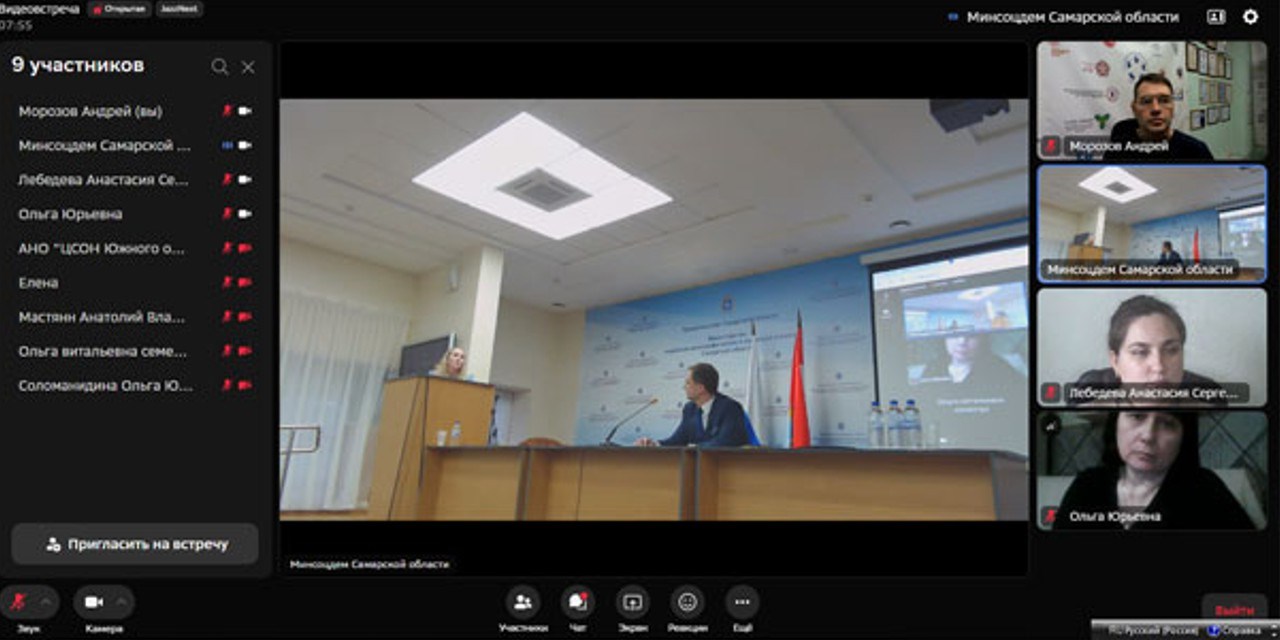1280x640 pixels.
Task: Select Ольга Юрьевна video thumbnail
Action: pyautogui.click(x=1152, y=470)
